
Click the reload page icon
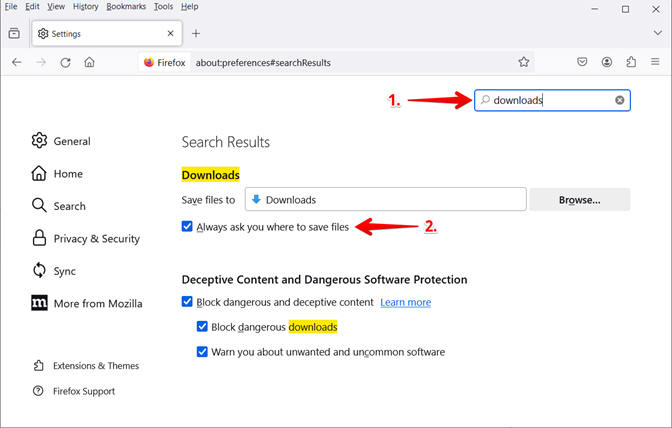click(x=65, y=63)
